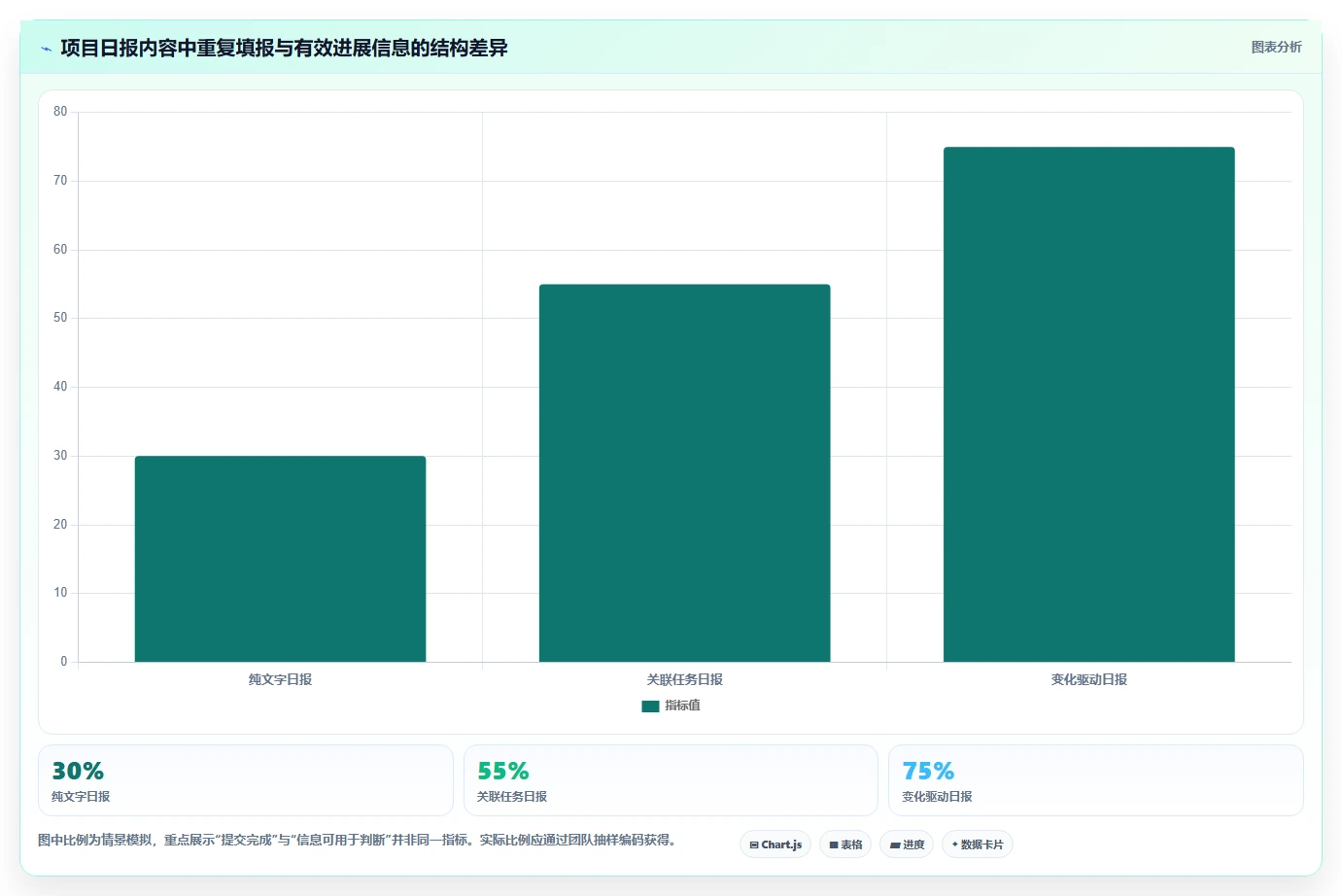Click the 指标值 legend label
Image resolution: width=1342 pixels, height=896 pixels.
pos(682,706)
